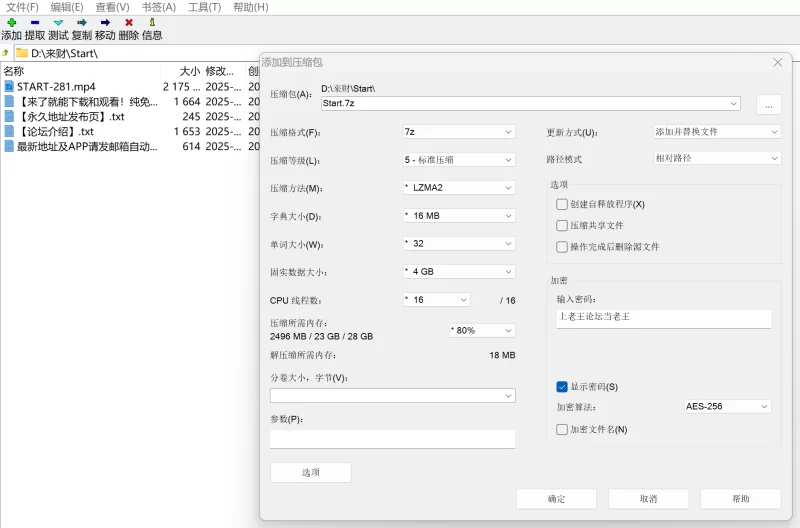Select the 【永久地址发布页】.txt file name
The image size is (800, 528).
71,116
